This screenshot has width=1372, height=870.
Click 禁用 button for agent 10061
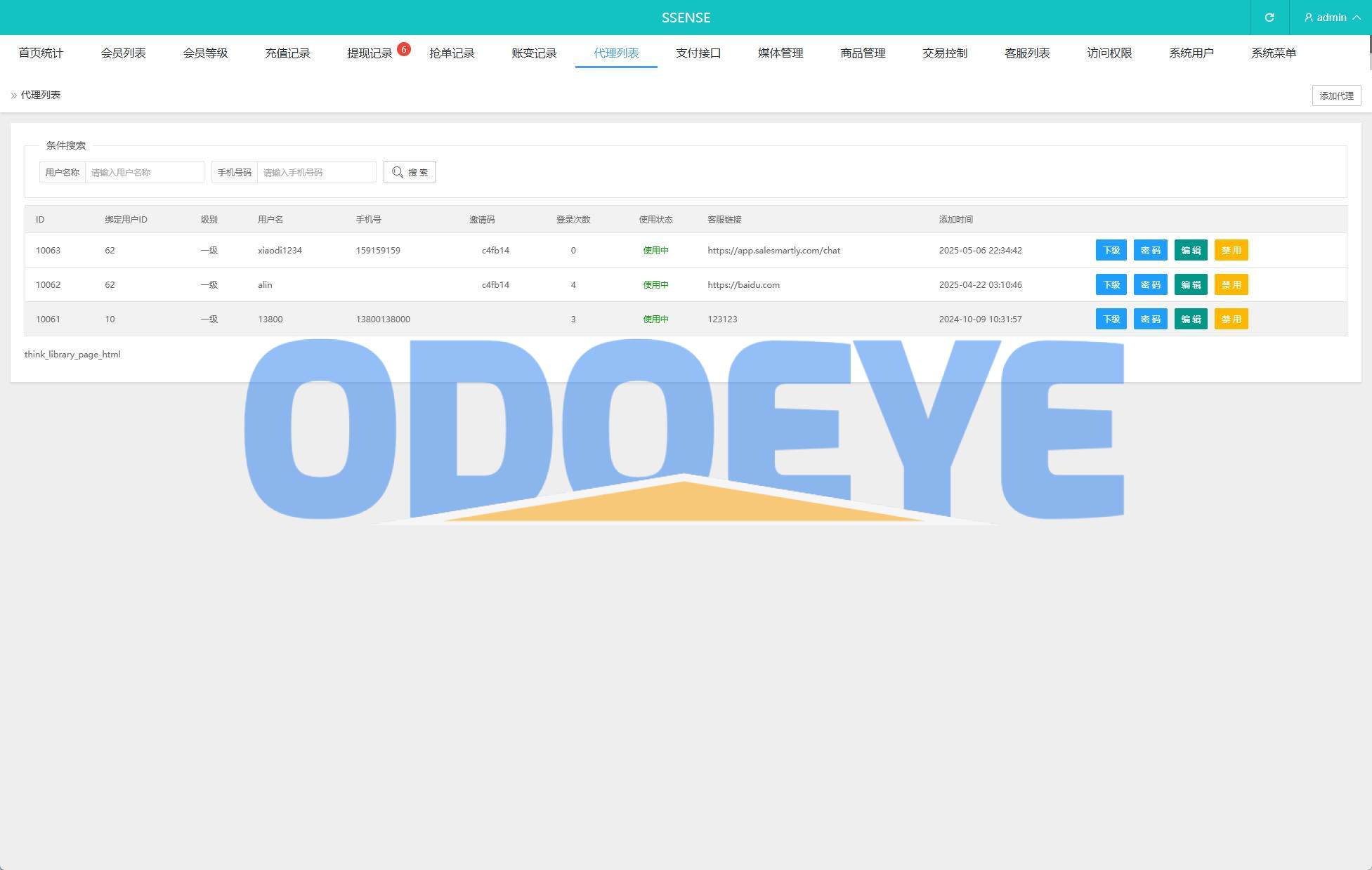click(x=1231, y=319)
